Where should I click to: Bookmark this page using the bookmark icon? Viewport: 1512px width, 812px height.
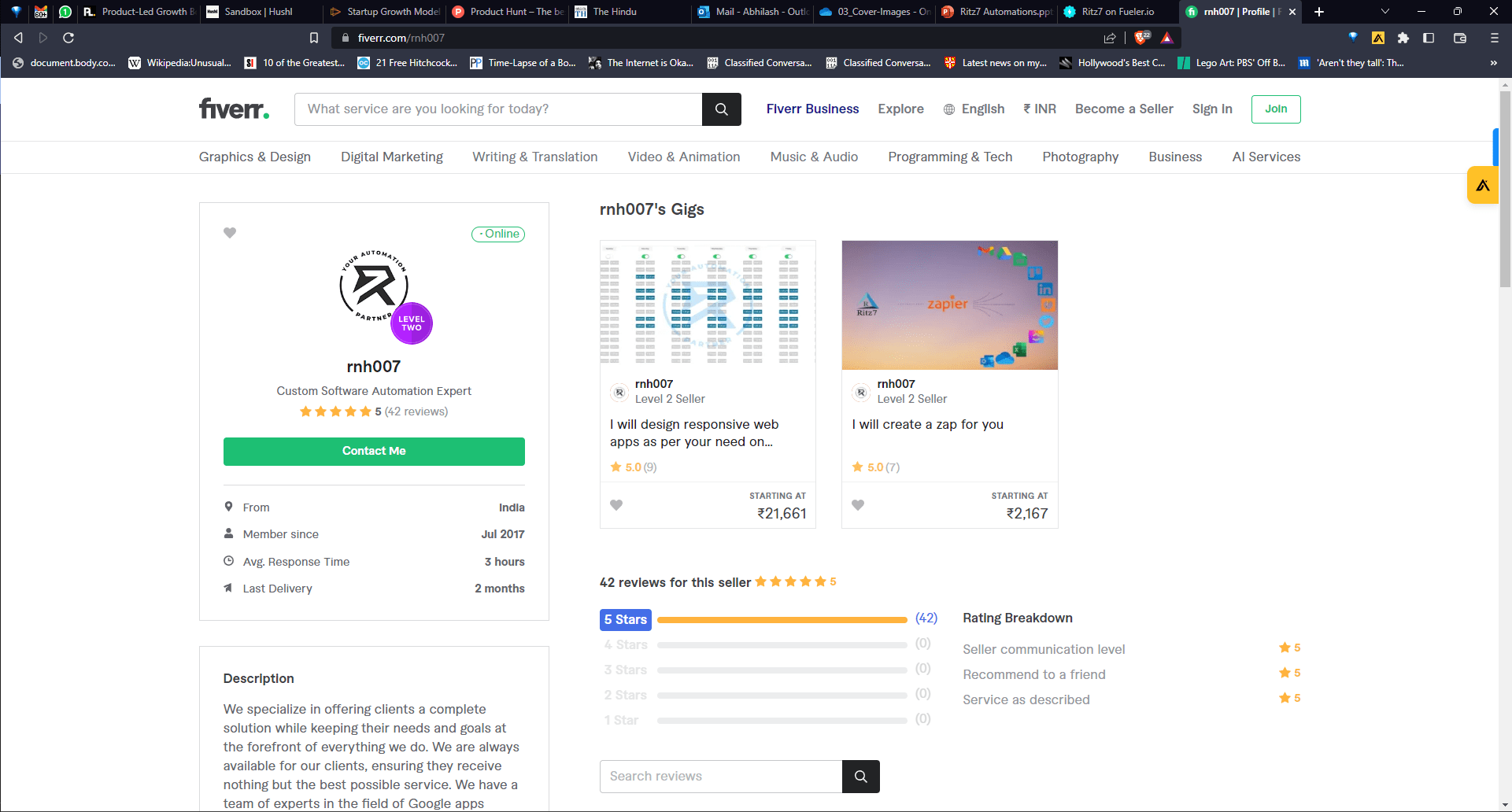click(x=314, y=38)
